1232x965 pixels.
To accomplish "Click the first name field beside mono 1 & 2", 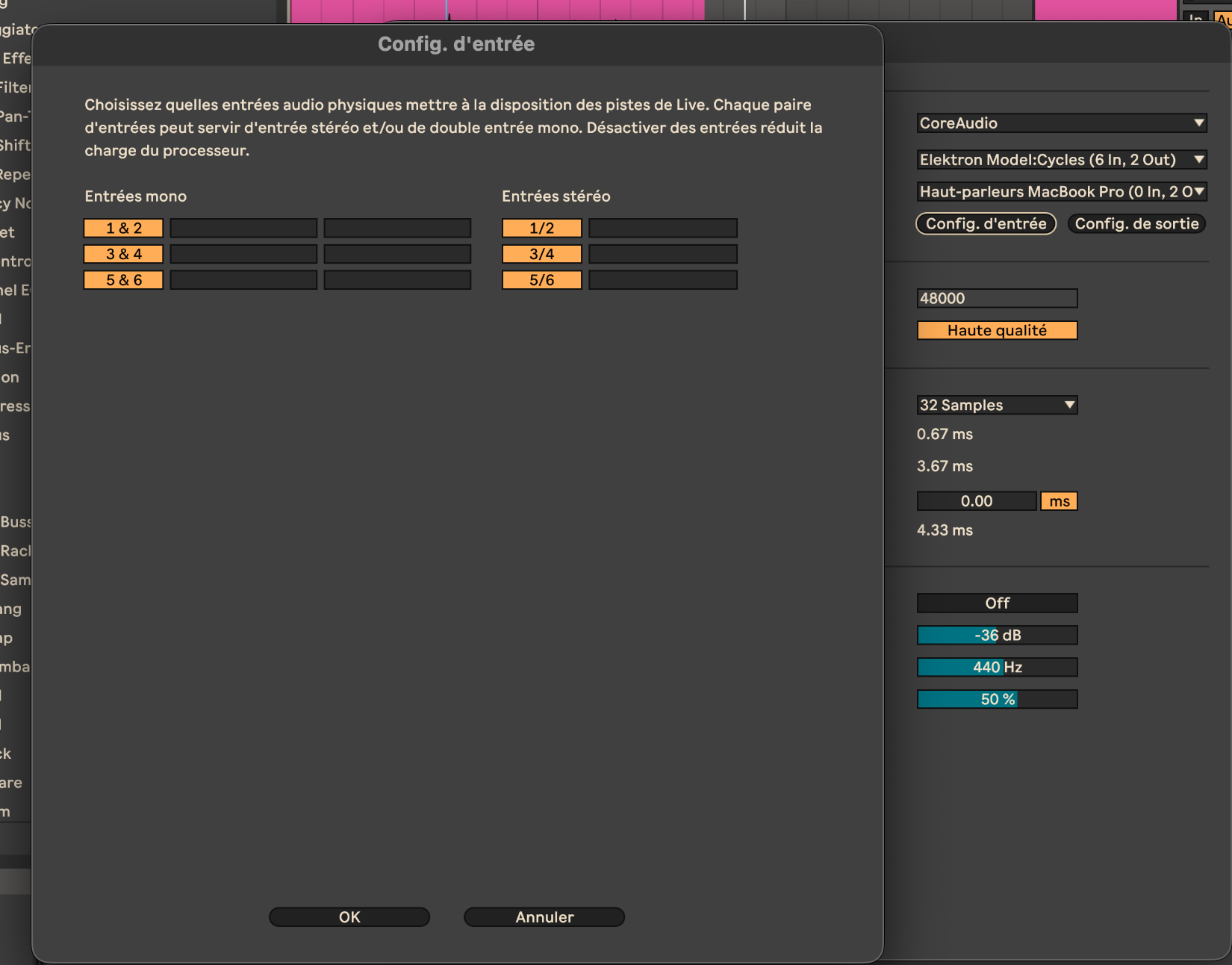I will point(243,228).
